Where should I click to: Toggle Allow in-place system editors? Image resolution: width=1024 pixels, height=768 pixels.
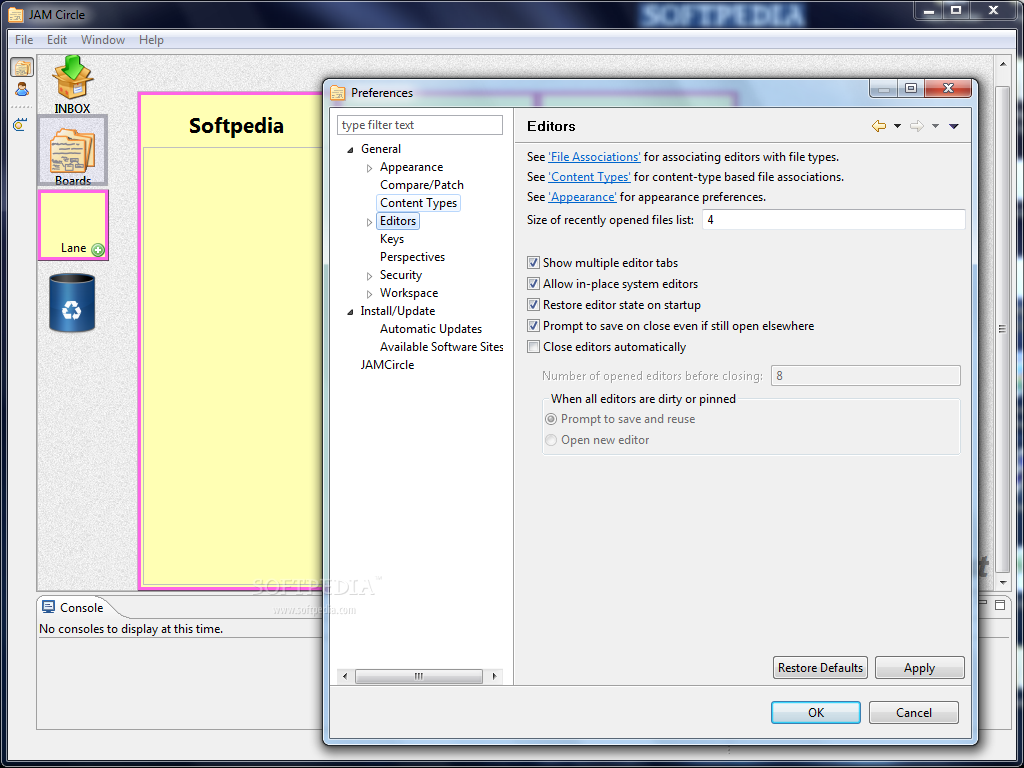[534, 284]
